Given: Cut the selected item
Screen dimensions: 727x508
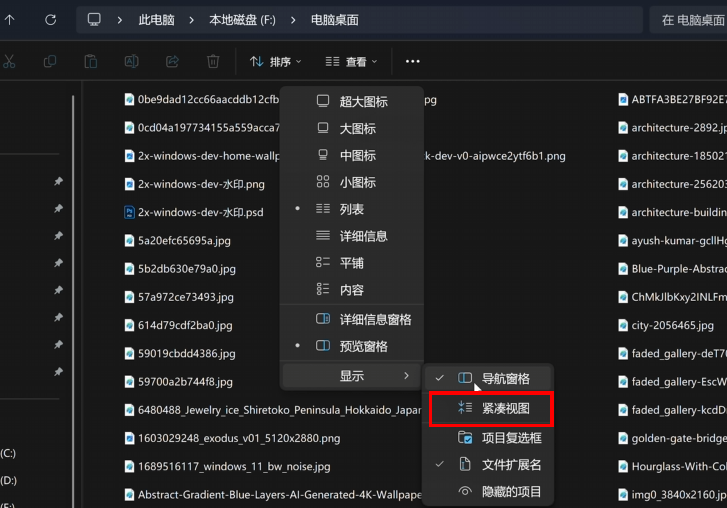Looking at the screenshot, I should coord(9,61).
